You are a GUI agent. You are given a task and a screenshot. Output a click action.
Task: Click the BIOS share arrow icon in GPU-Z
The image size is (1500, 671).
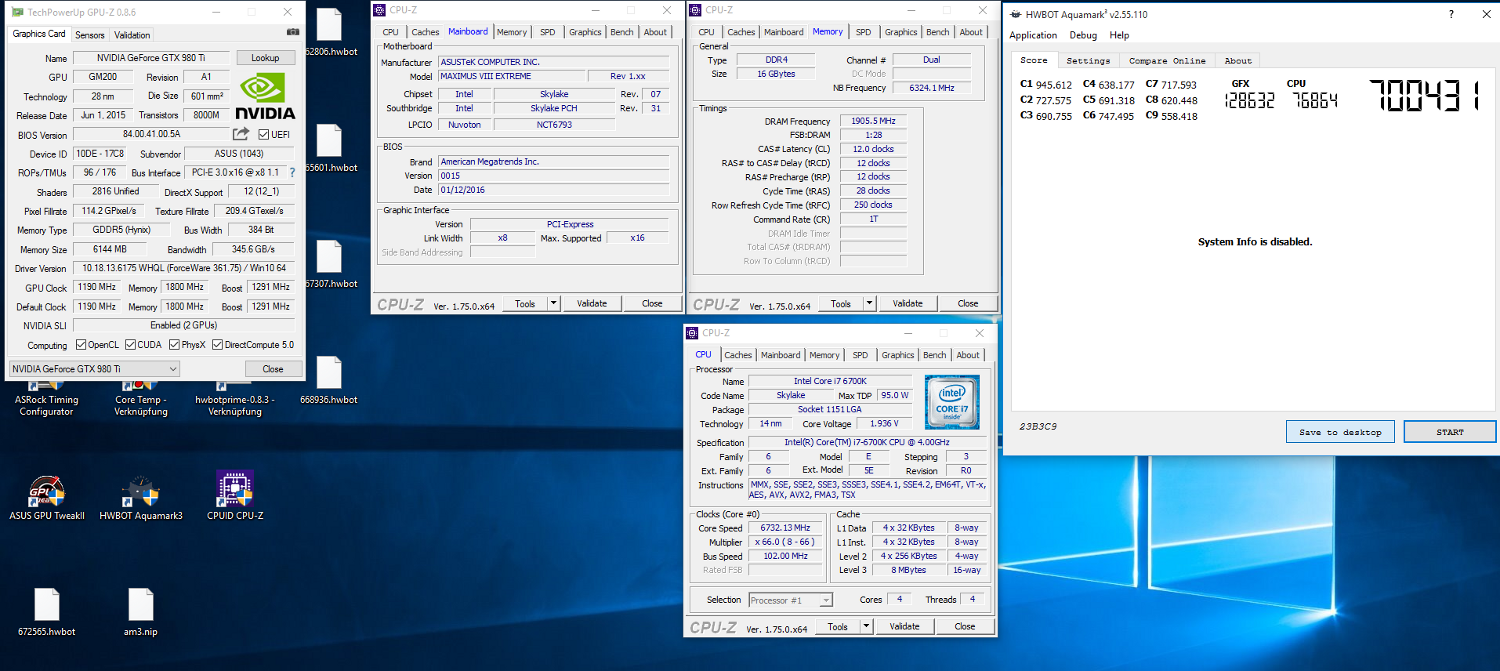pos(241,134)
